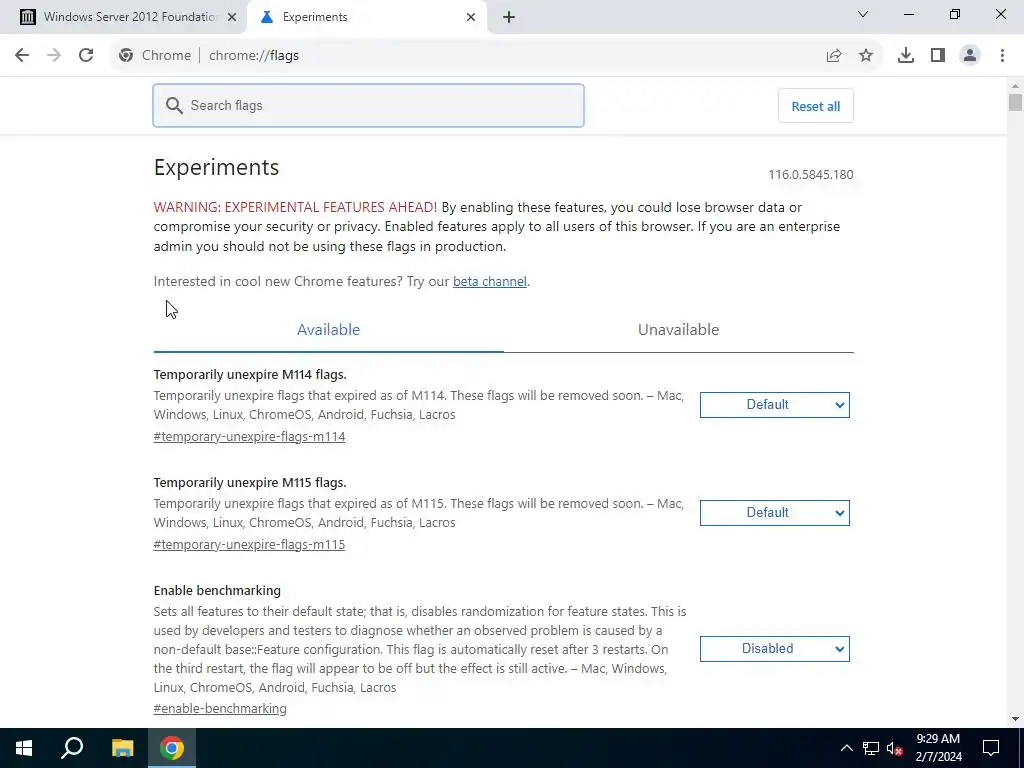1024x768 pixels.
Task: Reload the chrome://flags page
Action: pos(86,56)
